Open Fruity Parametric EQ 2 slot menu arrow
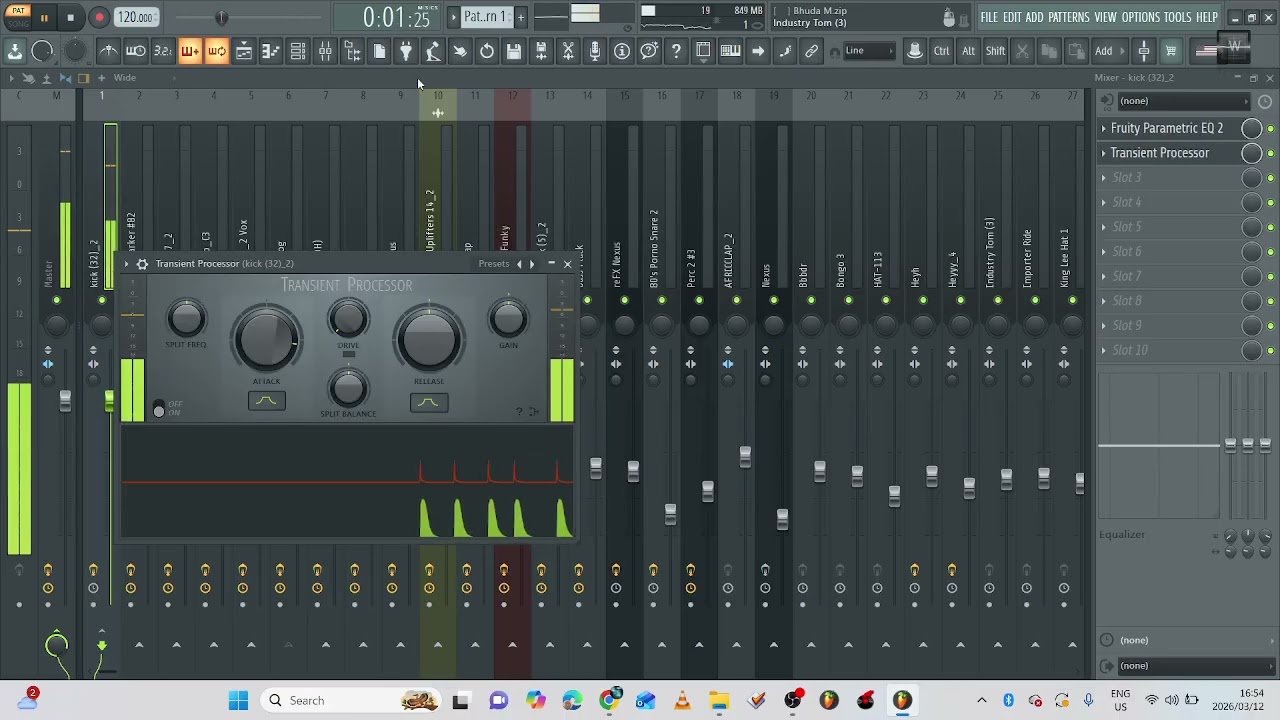Image resolution: width=1280 pixels, height=720 pixels. [x=1104, y=128]
